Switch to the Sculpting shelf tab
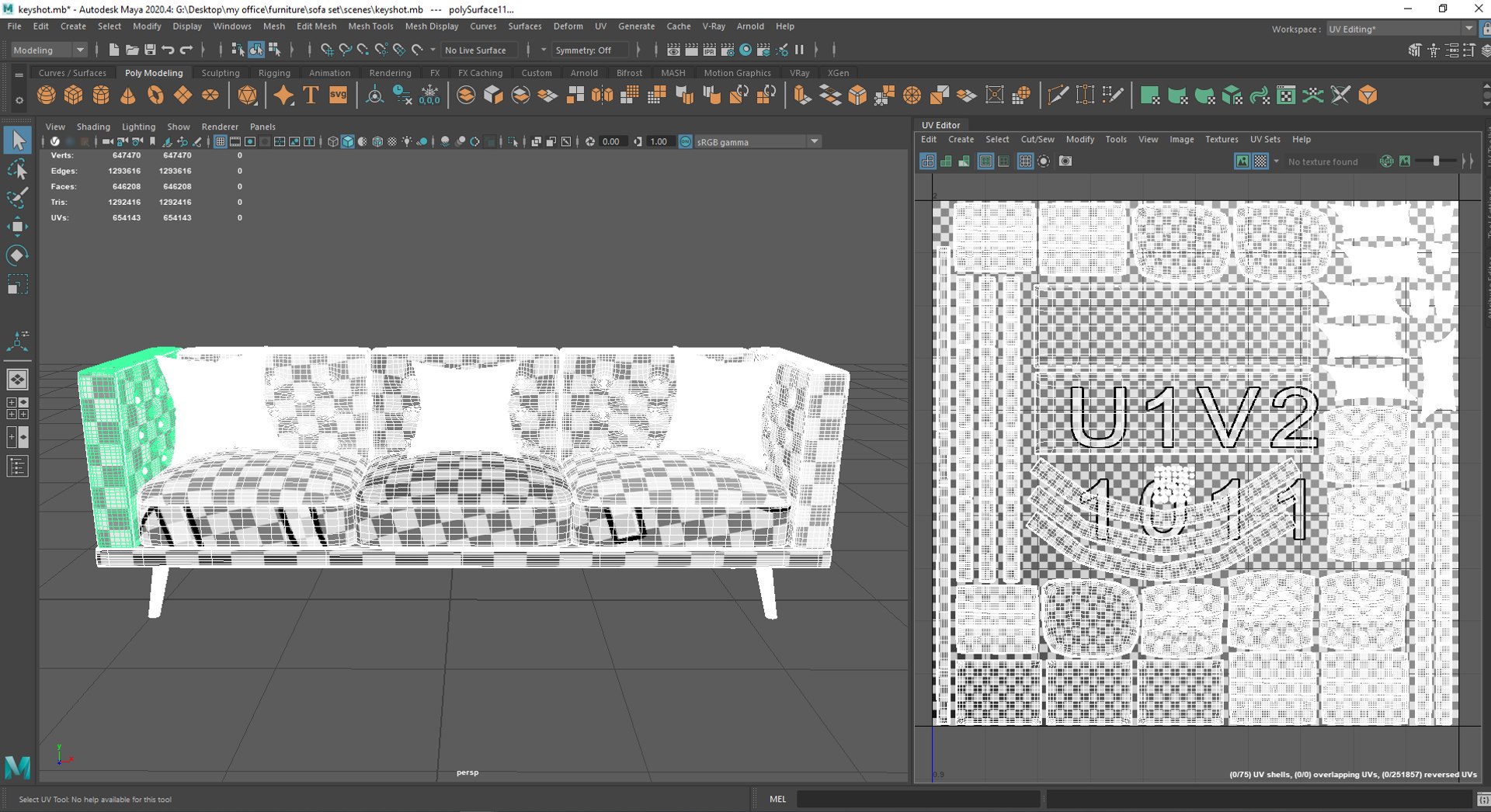 coord(221,73)
